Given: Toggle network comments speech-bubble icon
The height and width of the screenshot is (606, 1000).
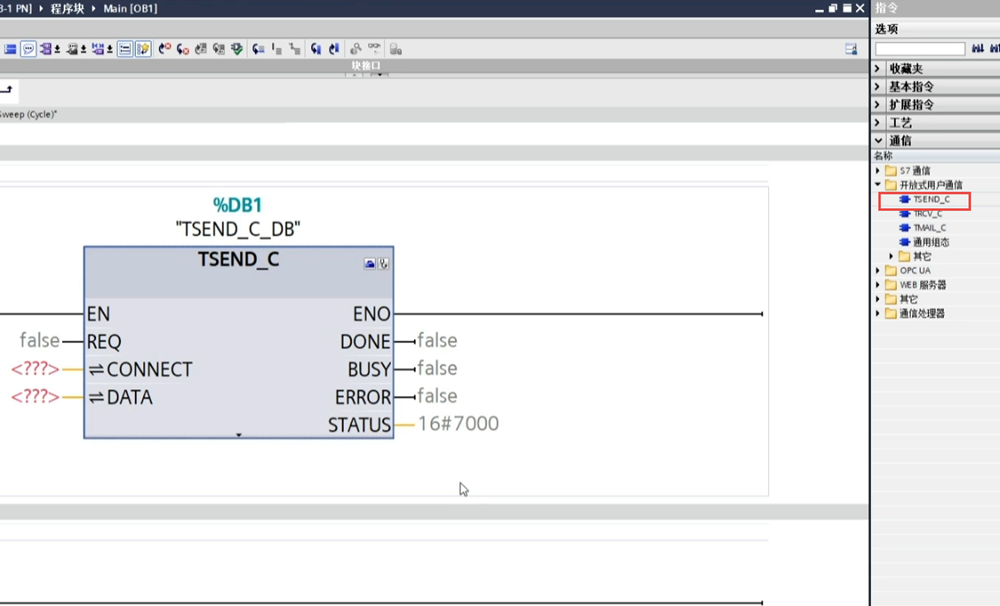Looking at the screenshot, I should click(29, 48).
